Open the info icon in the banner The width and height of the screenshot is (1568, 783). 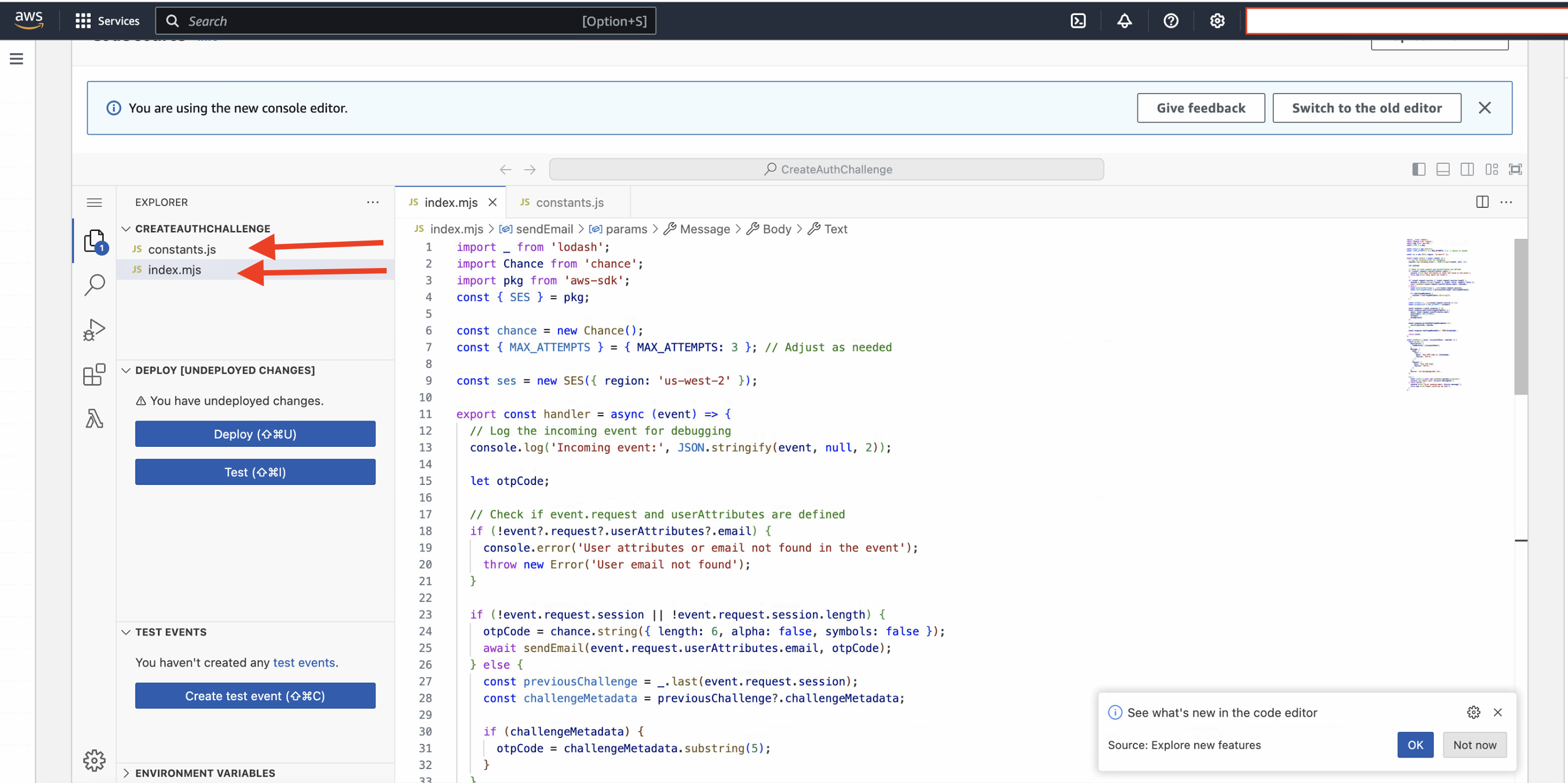114,108
